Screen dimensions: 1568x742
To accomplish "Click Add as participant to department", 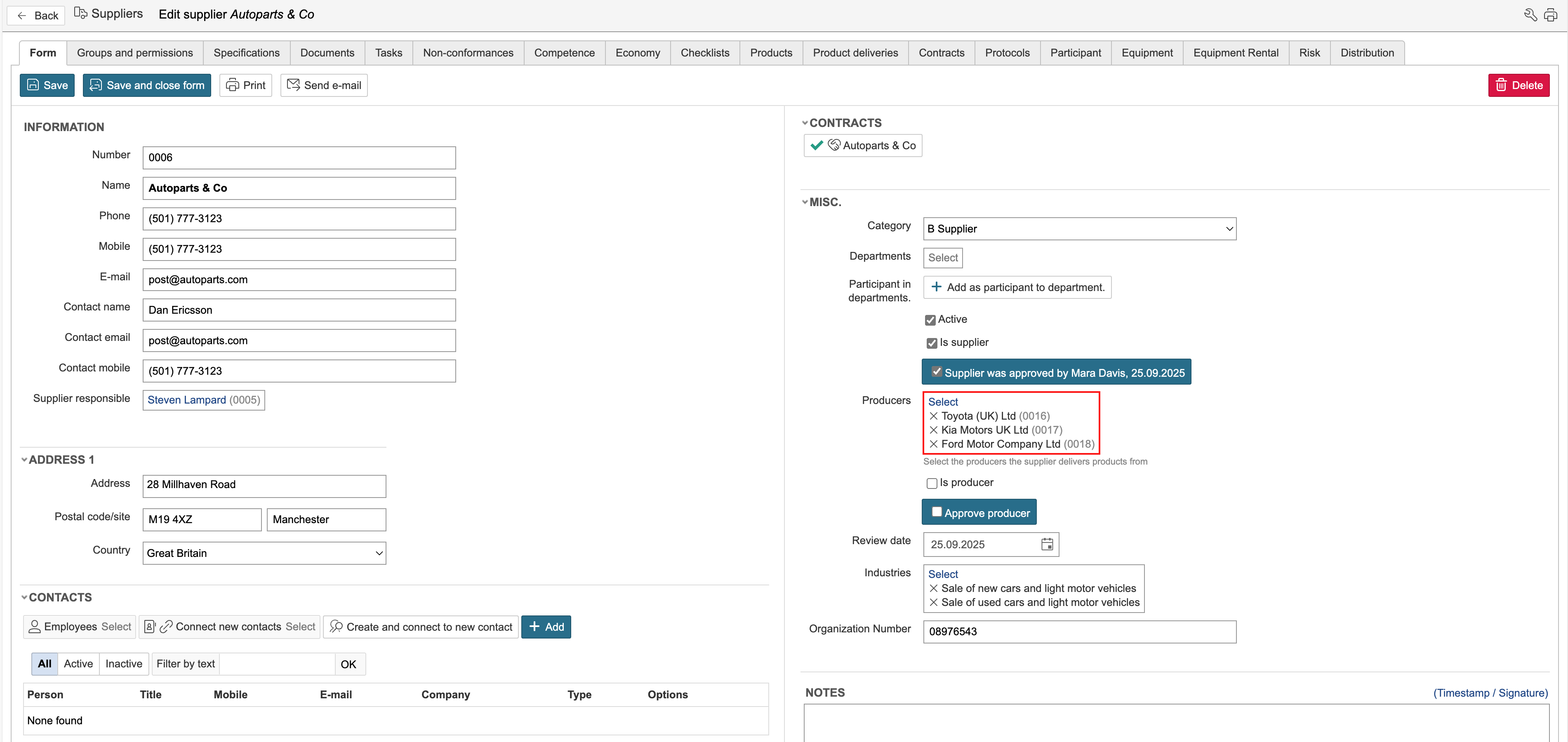I will click(x=1017, y=287).
